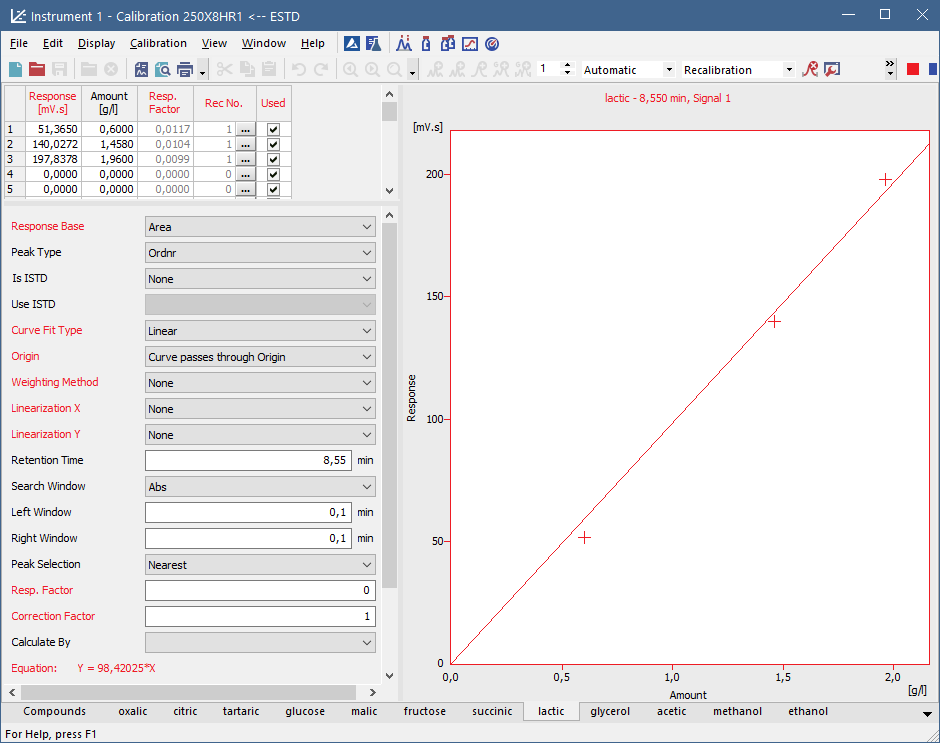Open the Calibration menu
Image resolution: width=940 pixels, height=743 pixels.
[x=158, y=44]
